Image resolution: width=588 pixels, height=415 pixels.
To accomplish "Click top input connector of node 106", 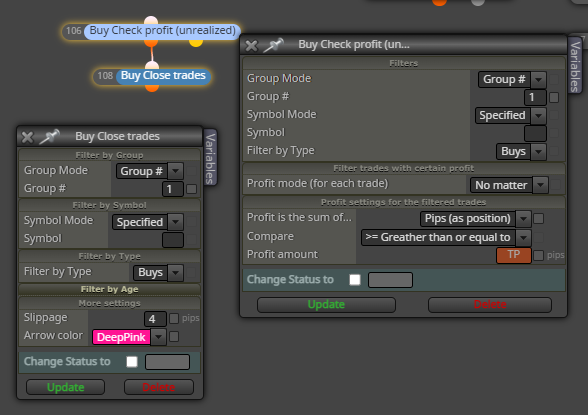I will click(151, 20).
